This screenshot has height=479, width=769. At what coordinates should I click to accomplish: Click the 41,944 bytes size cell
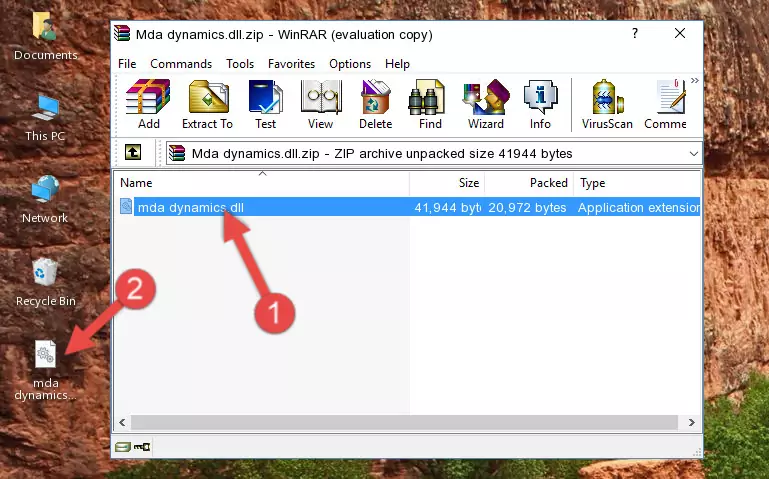[447, 208]
